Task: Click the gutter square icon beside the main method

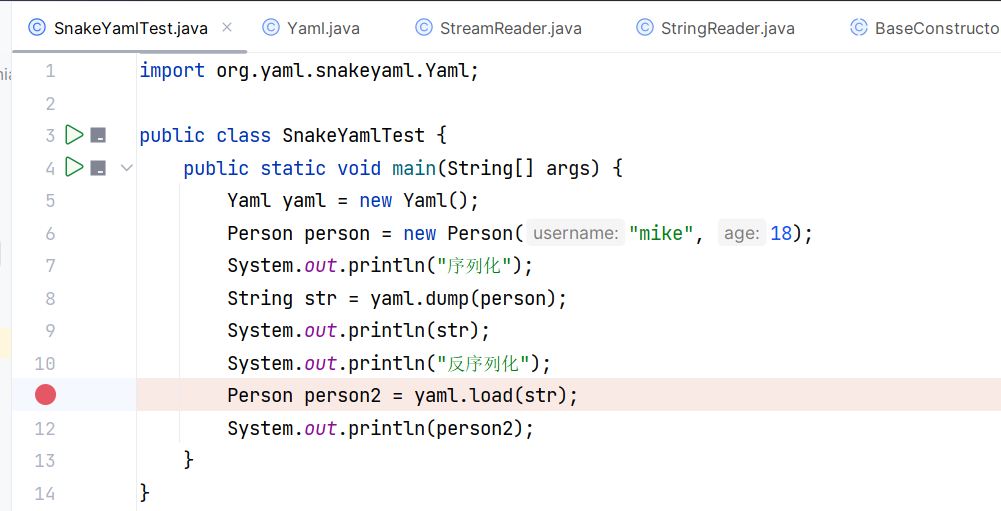Action: coord(98,168)
